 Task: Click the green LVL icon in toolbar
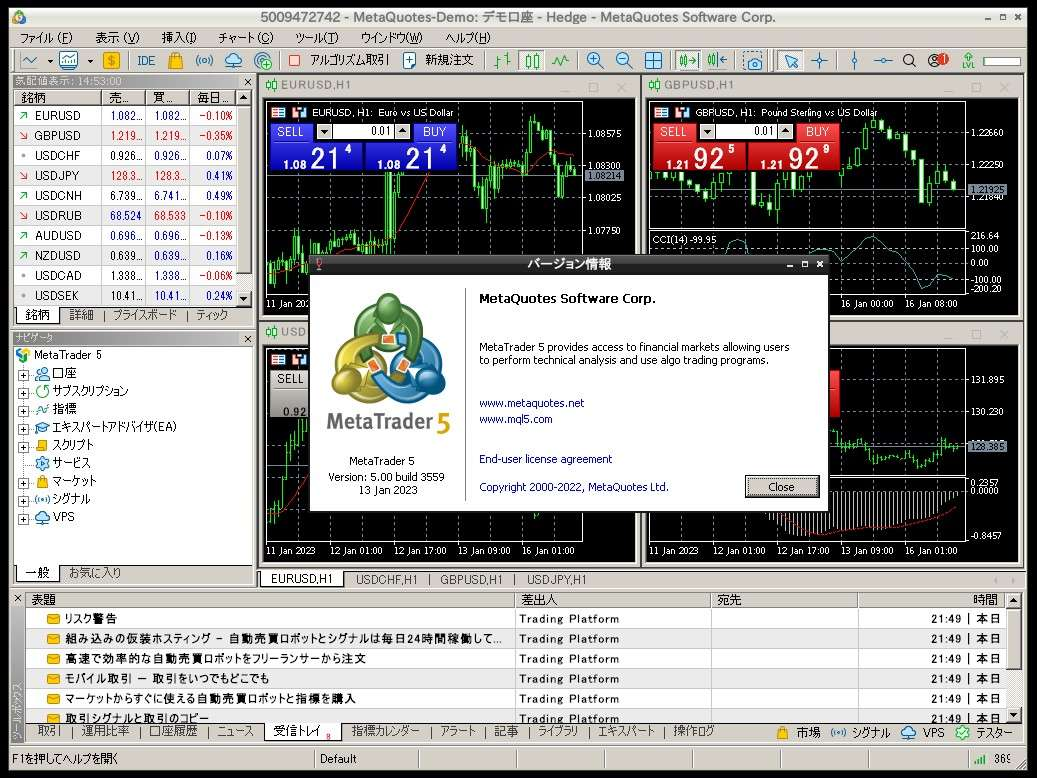[968, 61]
